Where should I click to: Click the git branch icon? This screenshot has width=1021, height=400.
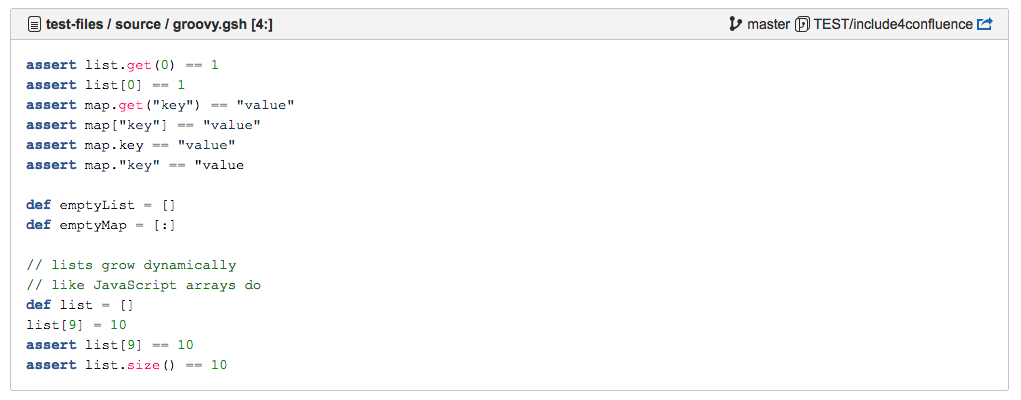click(x=736, y=24)
